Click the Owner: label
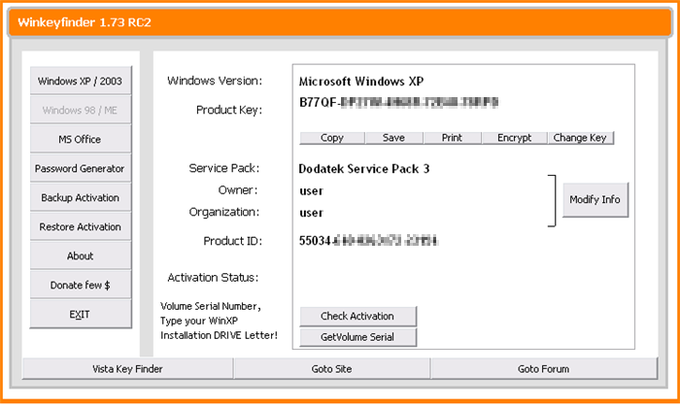Image resolution: width=680 pixels, height=408 pixels. (x=238, y=190)
